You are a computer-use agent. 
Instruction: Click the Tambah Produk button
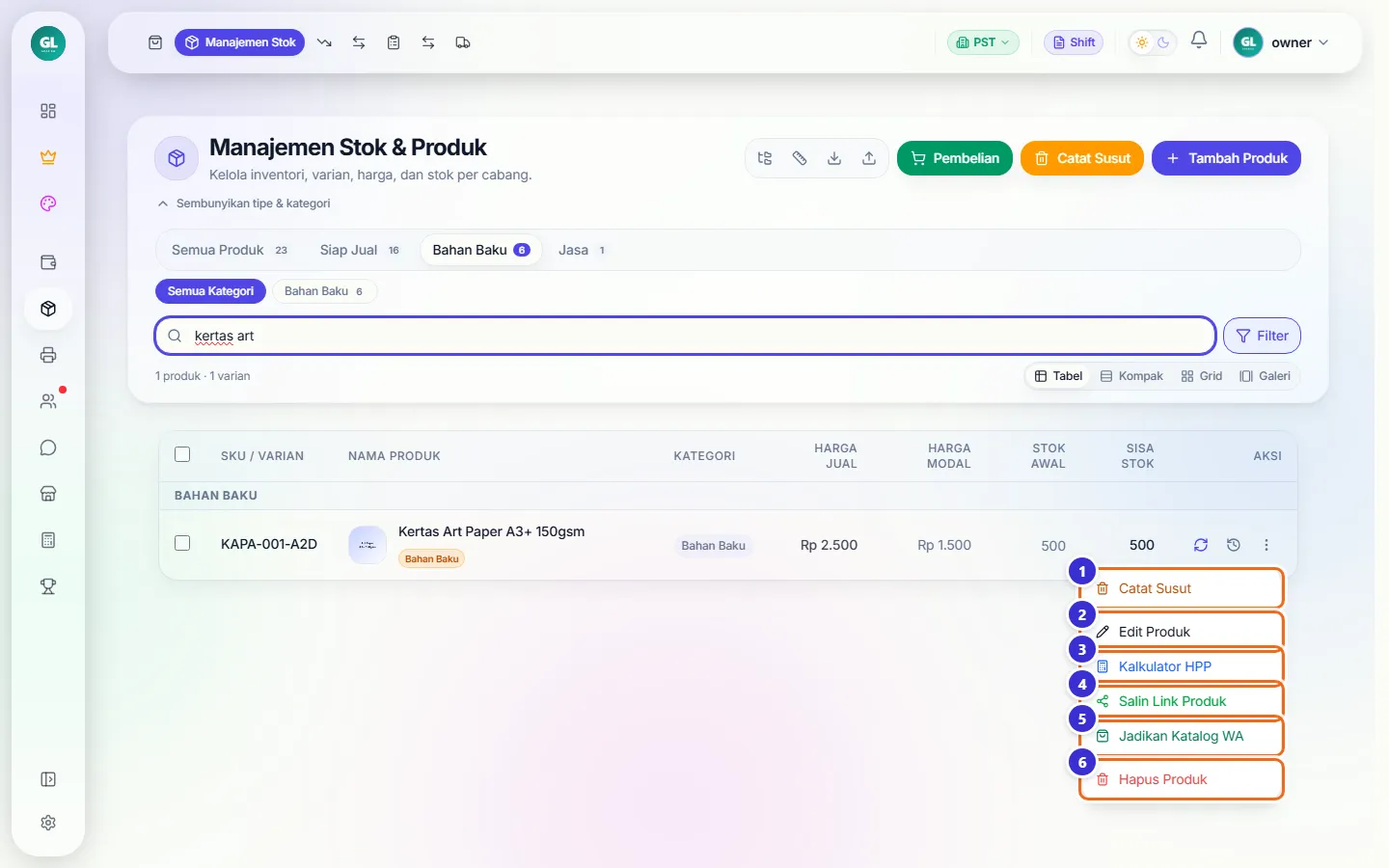pyautogui.click(x=1226, y=158)
